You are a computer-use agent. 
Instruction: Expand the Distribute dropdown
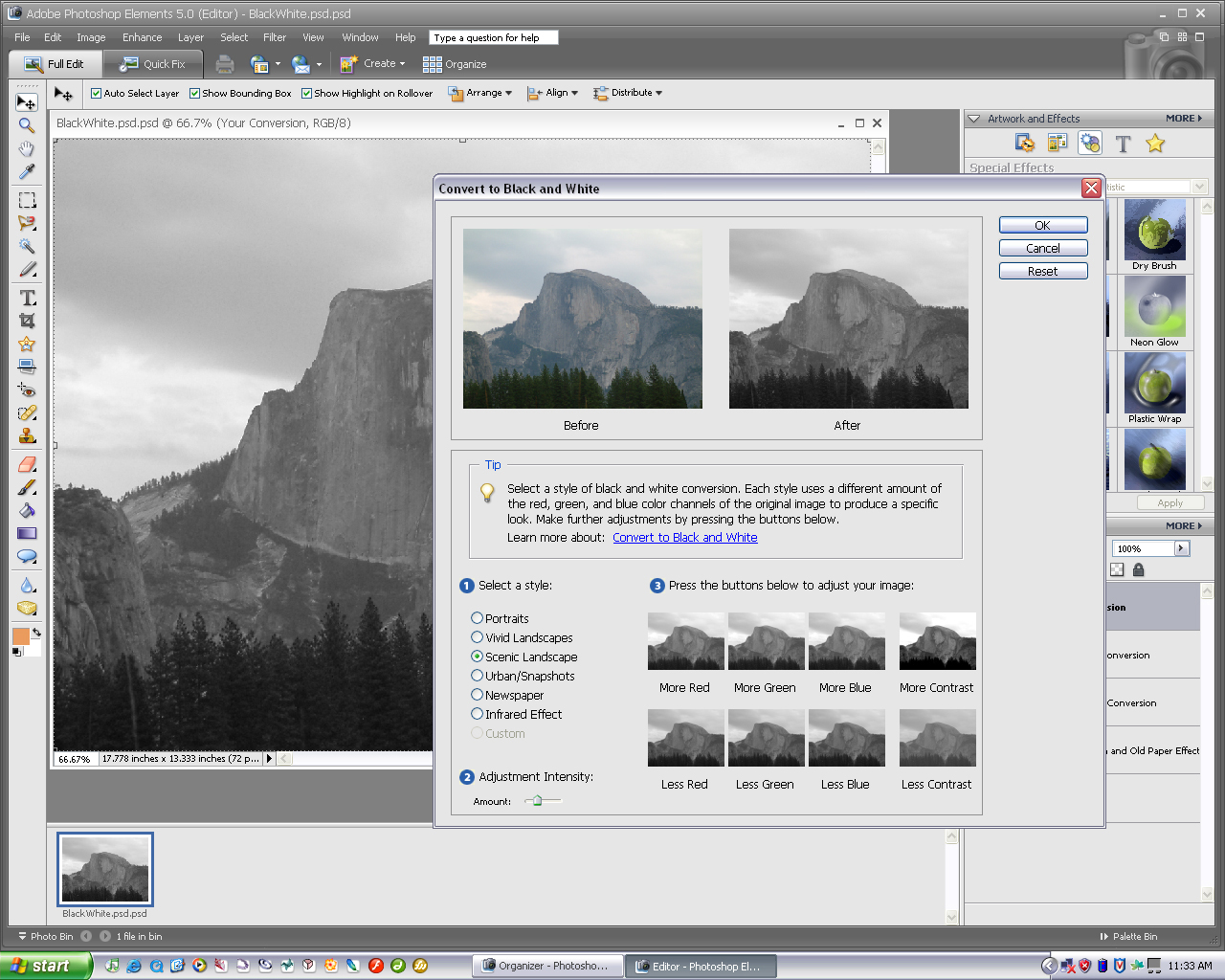pyautogui.click(x=628, y=93)
